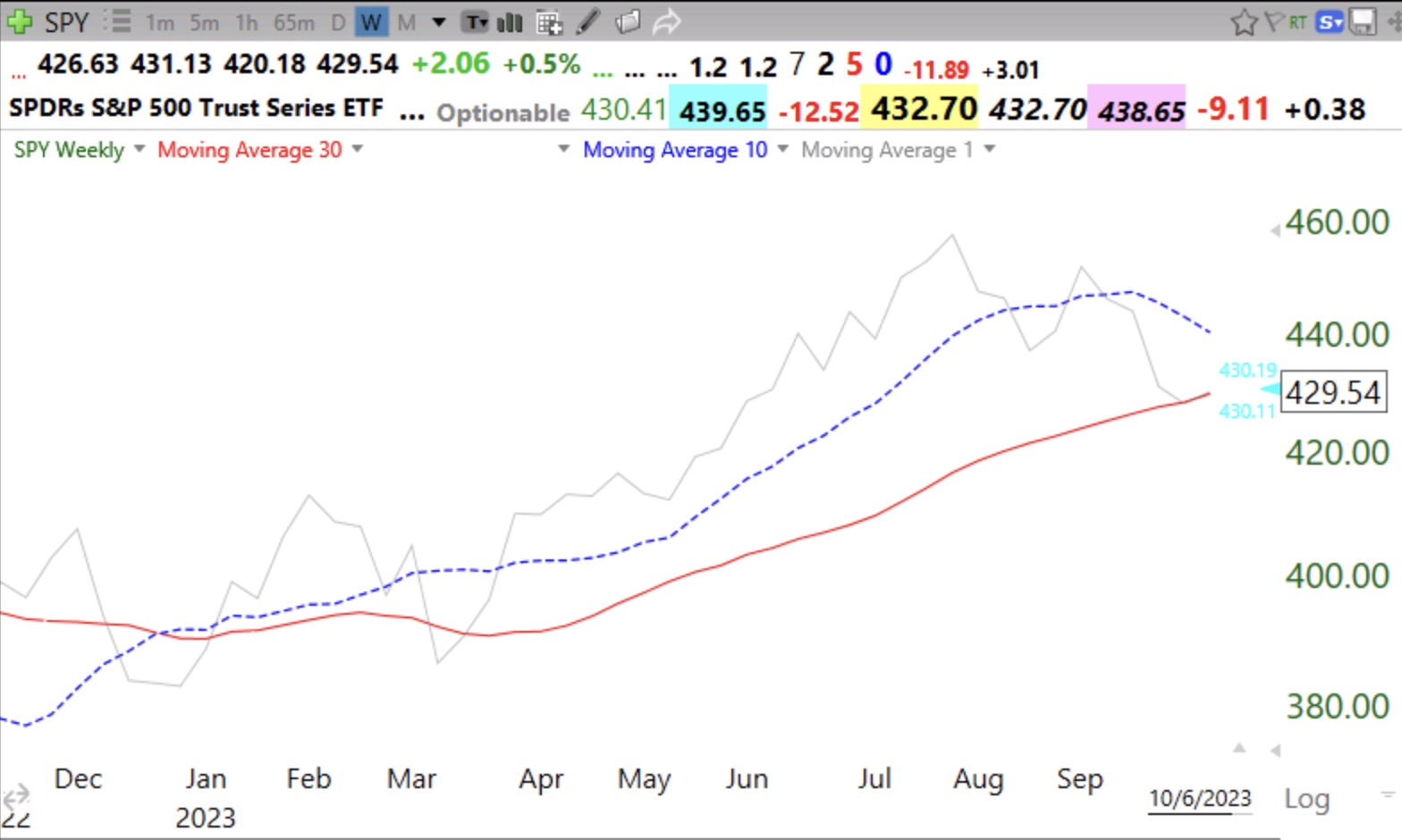Click the green plus add icon
This screenshot has width=1402, height=840.
(19, 21)
